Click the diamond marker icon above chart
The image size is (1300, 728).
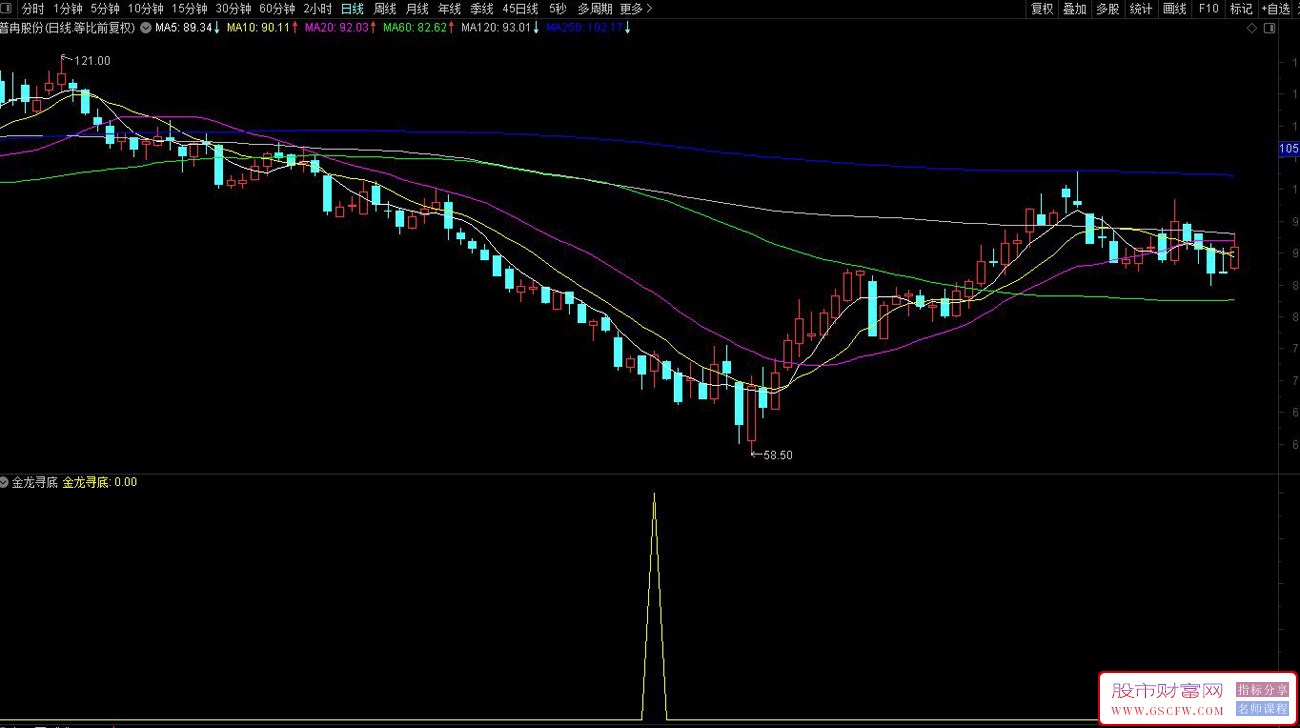[x=1252, y=28]
